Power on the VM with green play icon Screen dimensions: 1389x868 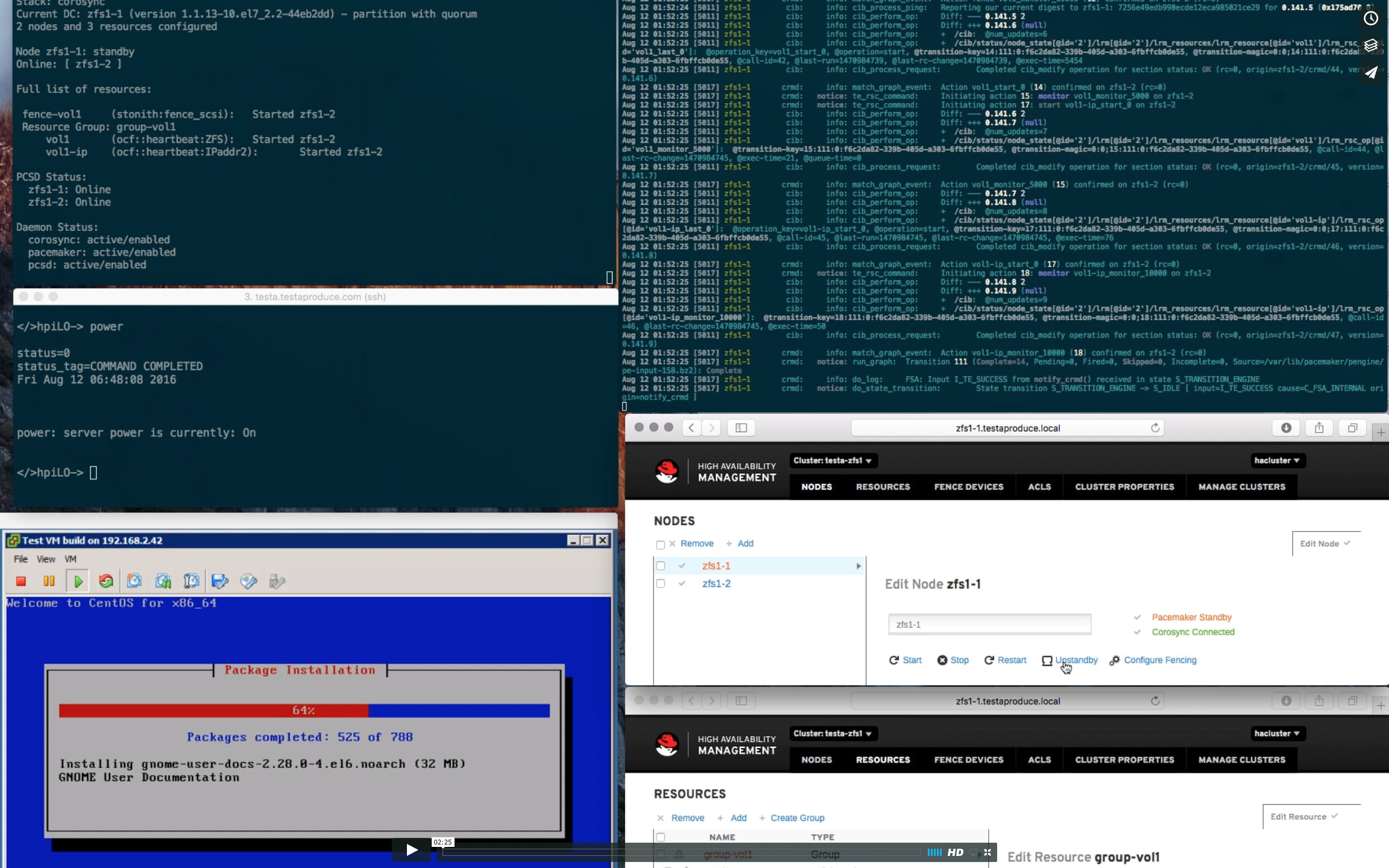point(78,581)
